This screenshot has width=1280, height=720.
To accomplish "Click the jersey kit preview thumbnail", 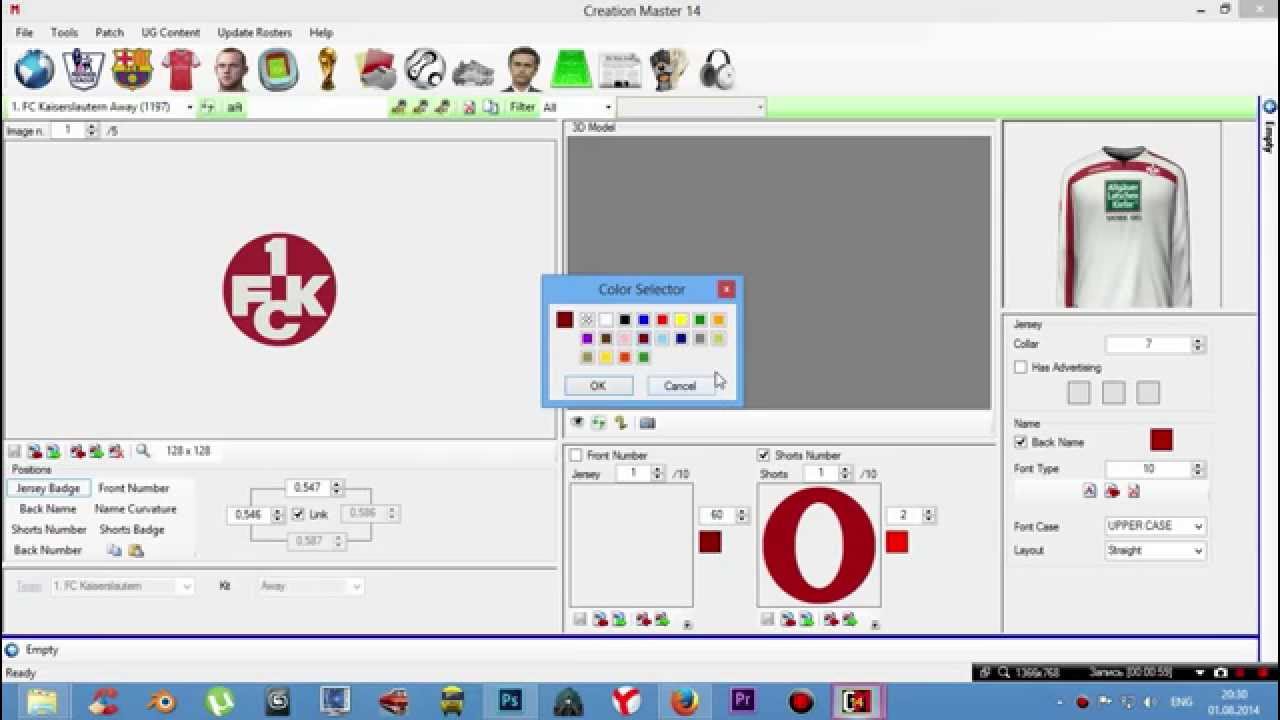I will click(1125, 228).
